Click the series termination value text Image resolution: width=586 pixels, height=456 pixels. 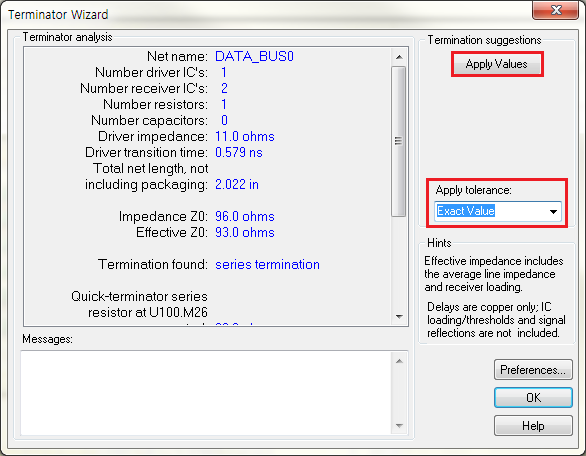click(267, 265)
